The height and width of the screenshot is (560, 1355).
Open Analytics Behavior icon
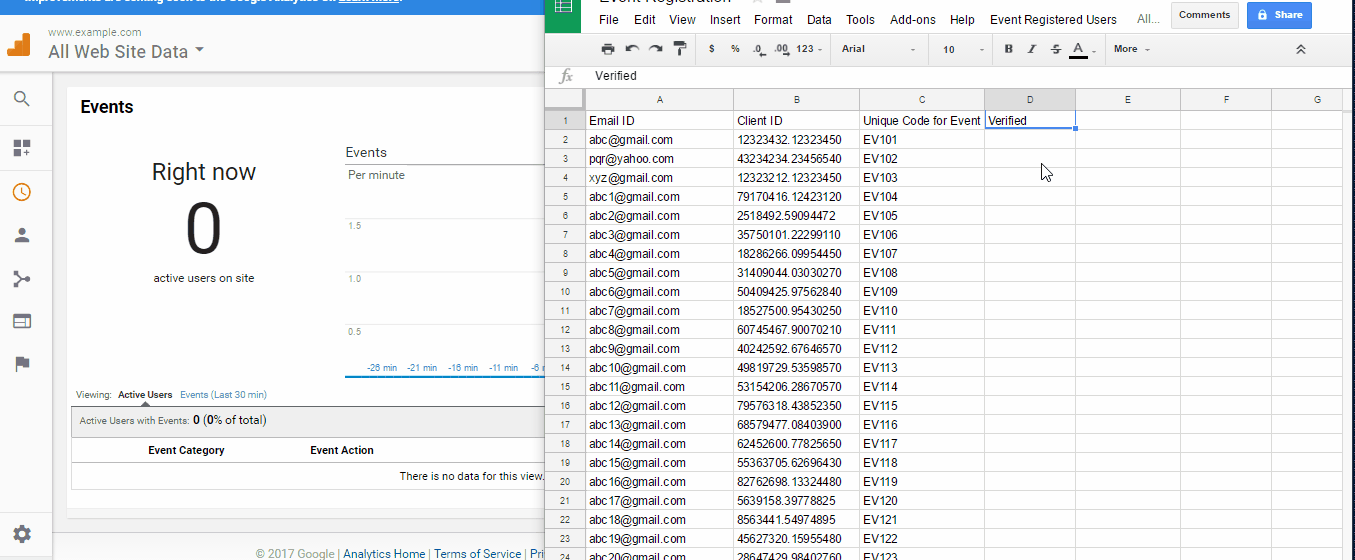[x=22, y=321]
